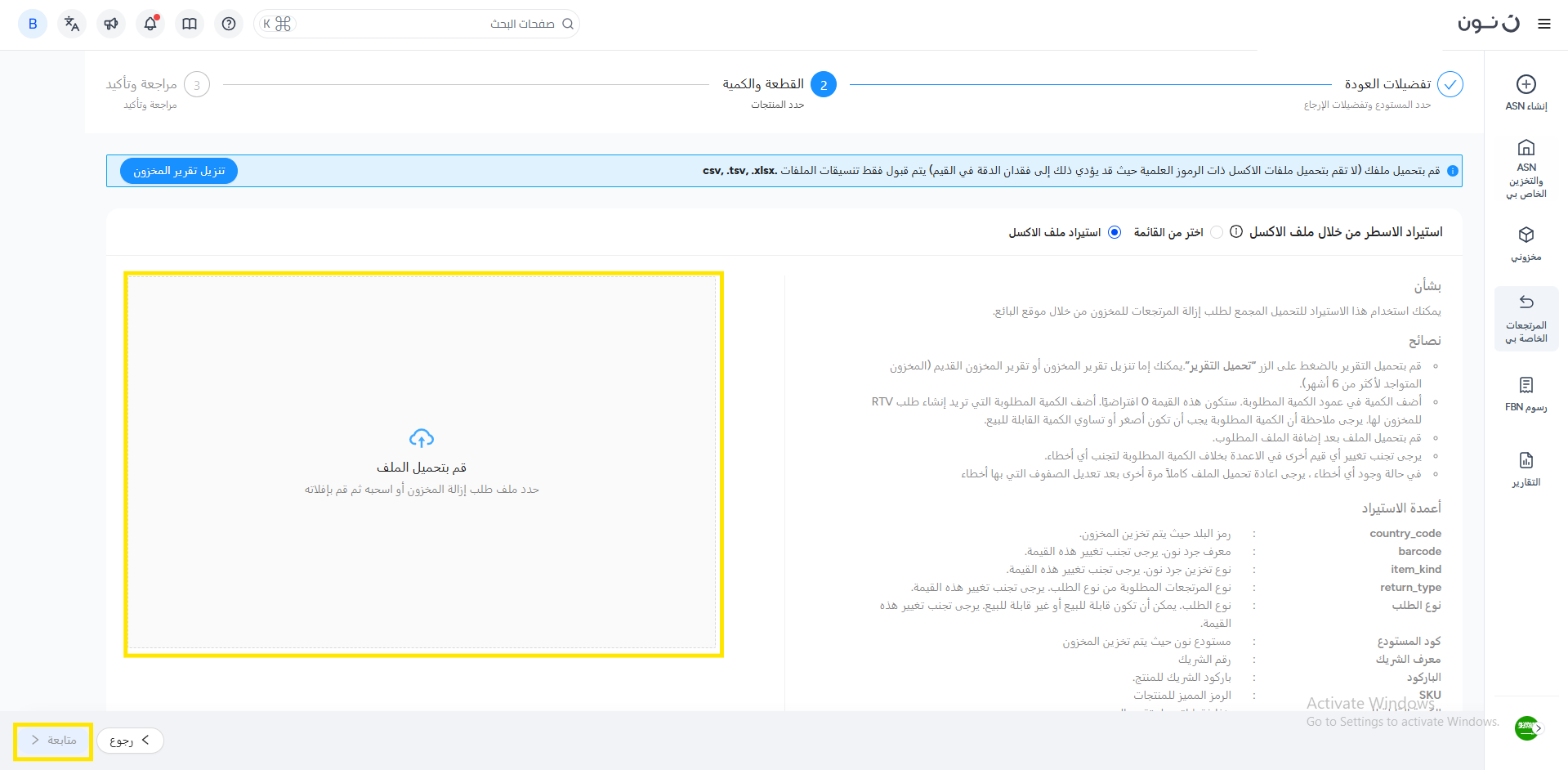Click the كود المستودع column name
The image size is (1568, 770).
click(1409, 642)
